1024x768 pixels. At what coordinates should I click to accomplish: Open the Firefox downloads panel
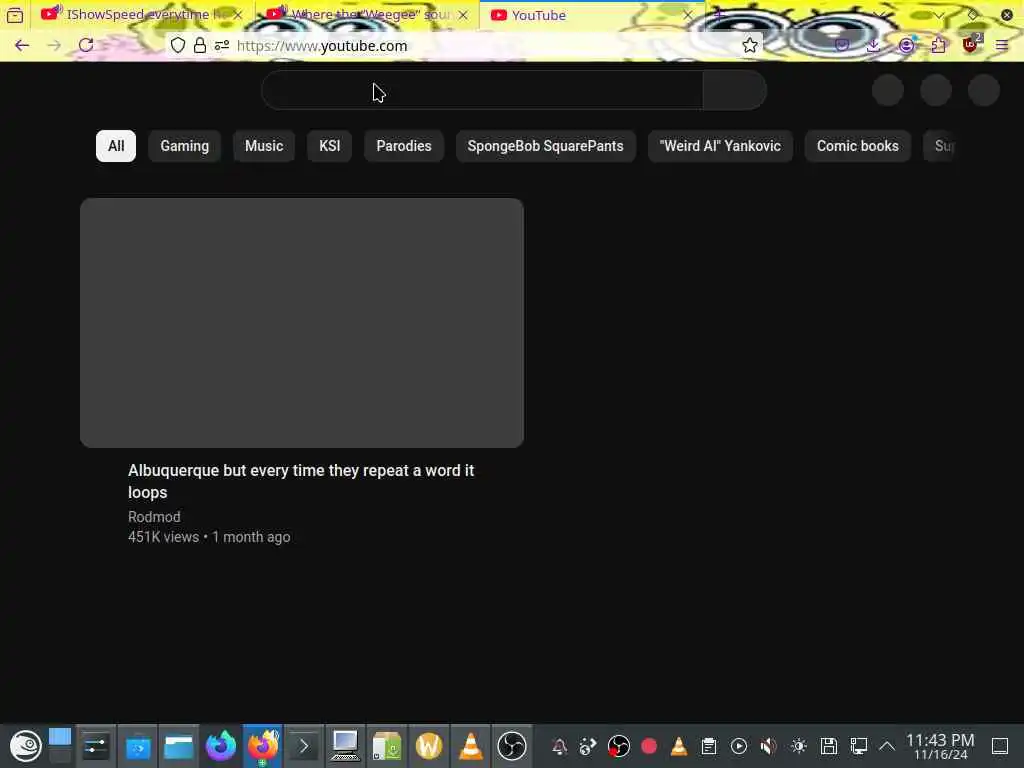point(873,45)
